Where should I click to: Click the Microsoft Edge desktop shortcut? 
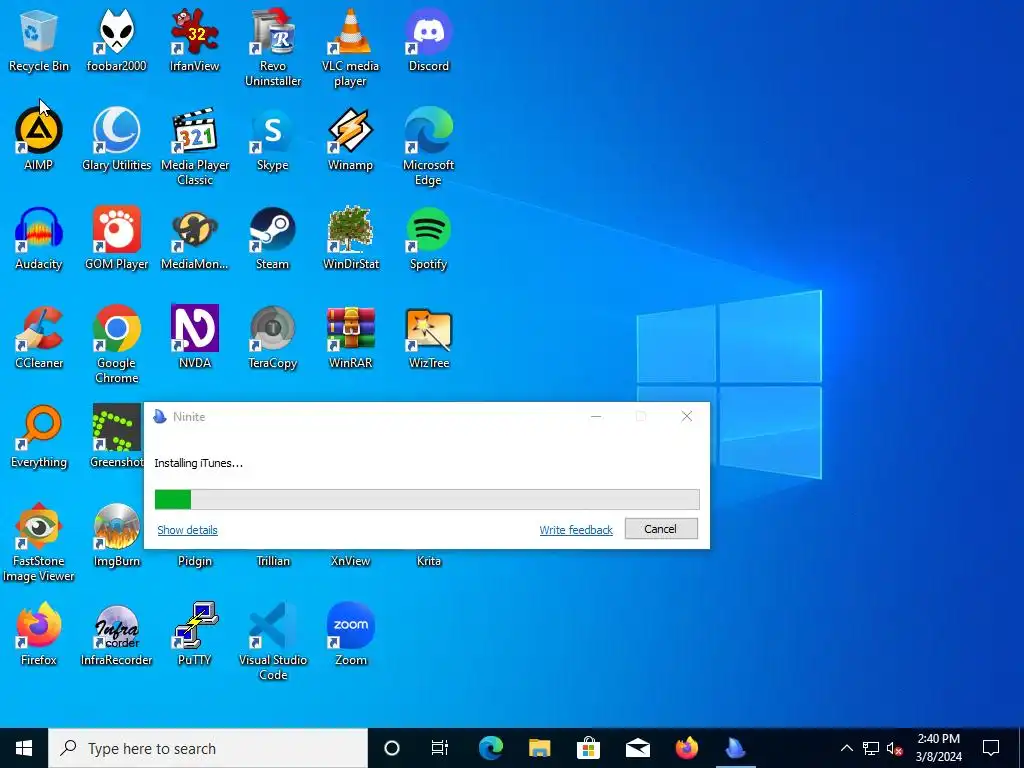[428, 147]
